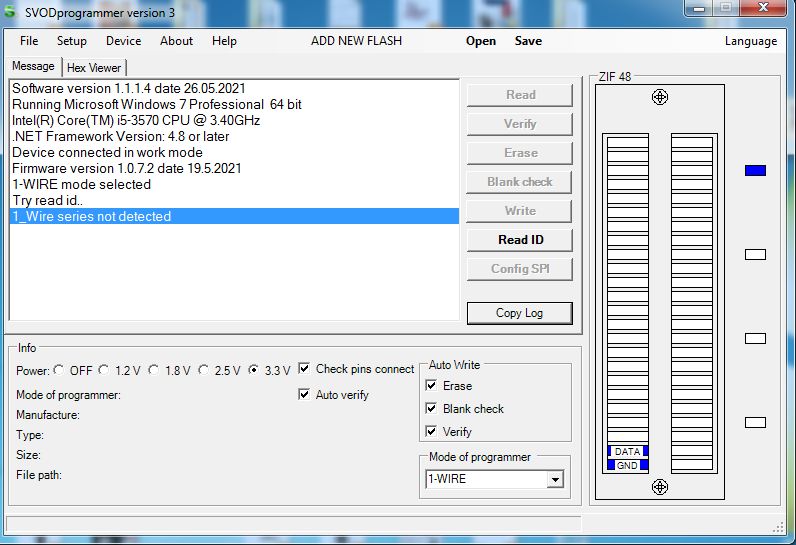
Task: Click the Copy Log button
Action: pos(519,313)
